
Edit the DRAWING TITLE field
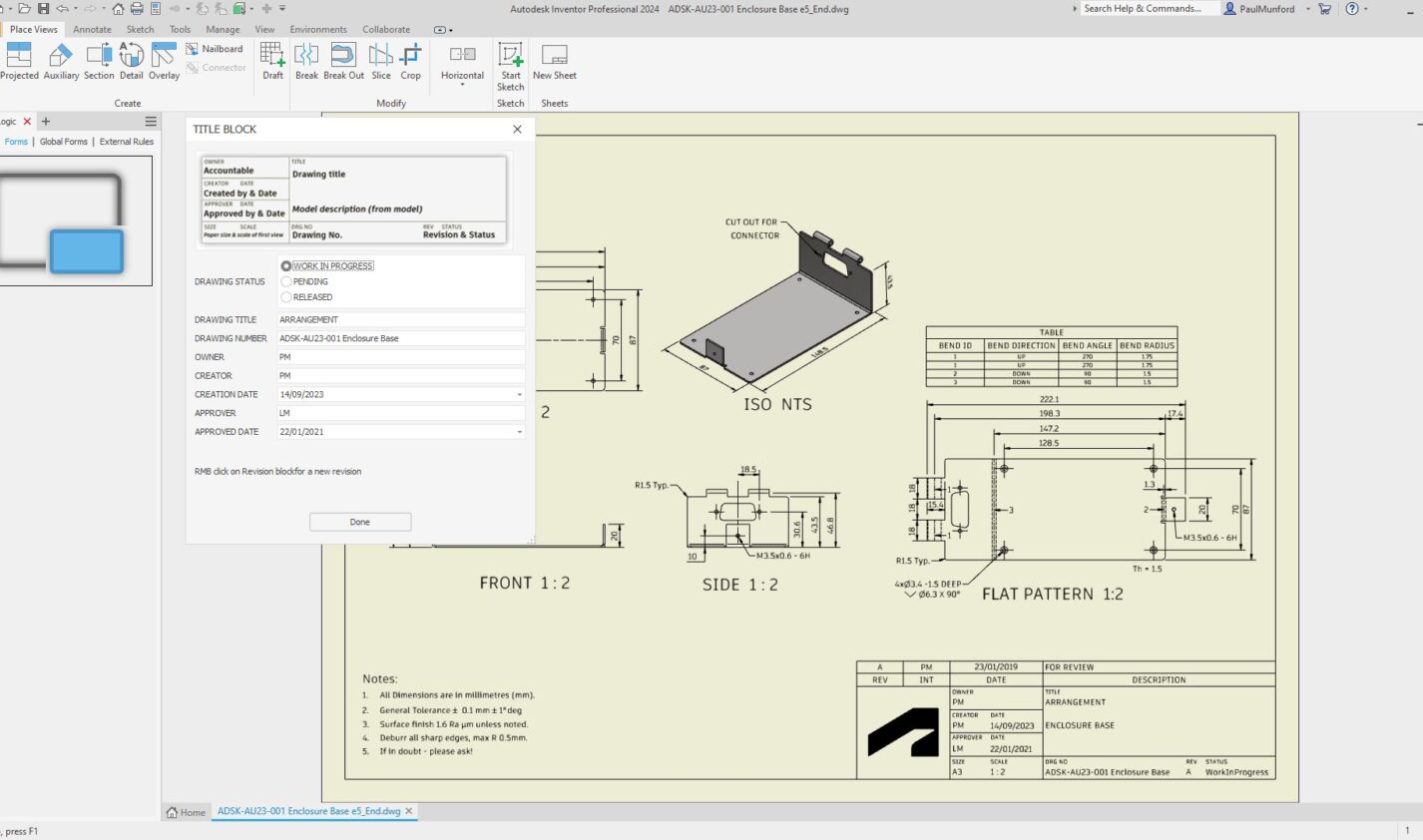(399, 319)
